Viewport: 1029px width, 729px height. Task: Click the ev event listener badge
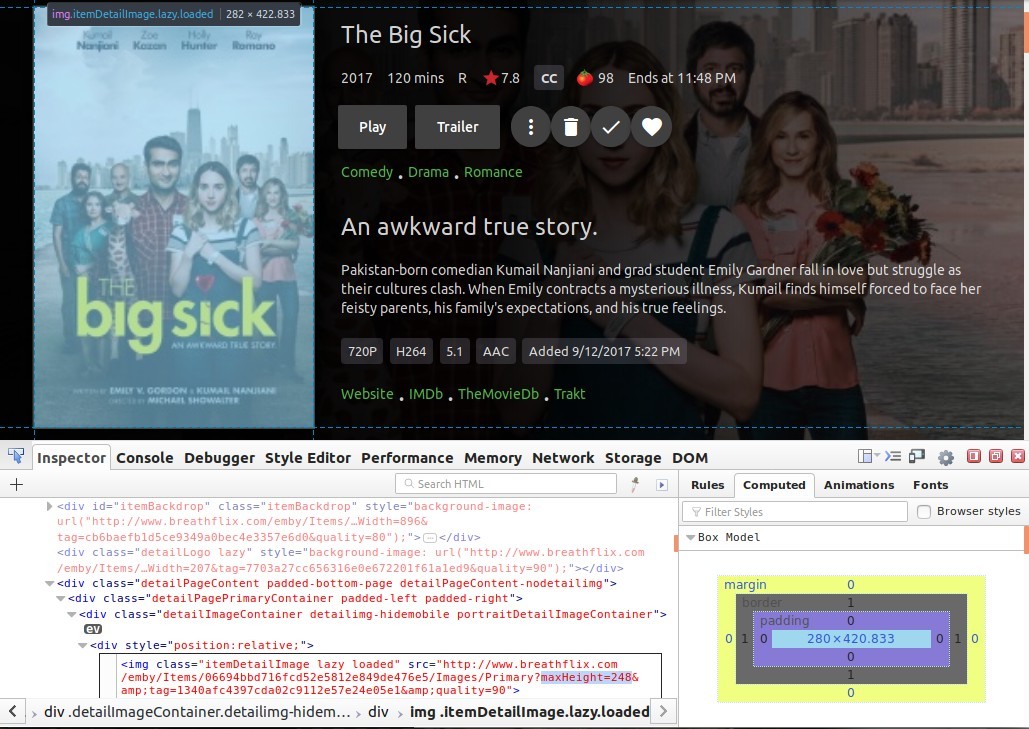tap(93, 629)
